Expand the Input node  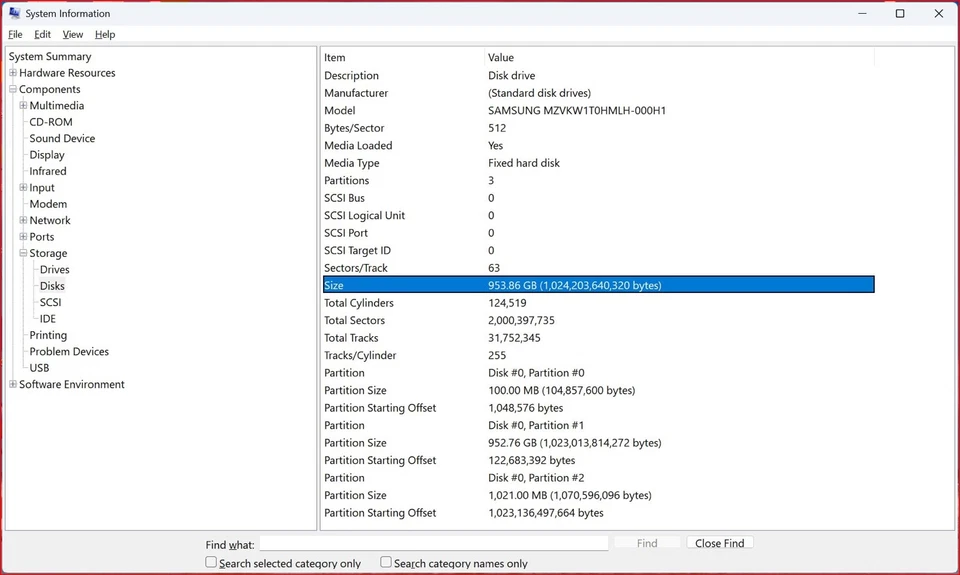pyautogui.click(x=23, y=187)
